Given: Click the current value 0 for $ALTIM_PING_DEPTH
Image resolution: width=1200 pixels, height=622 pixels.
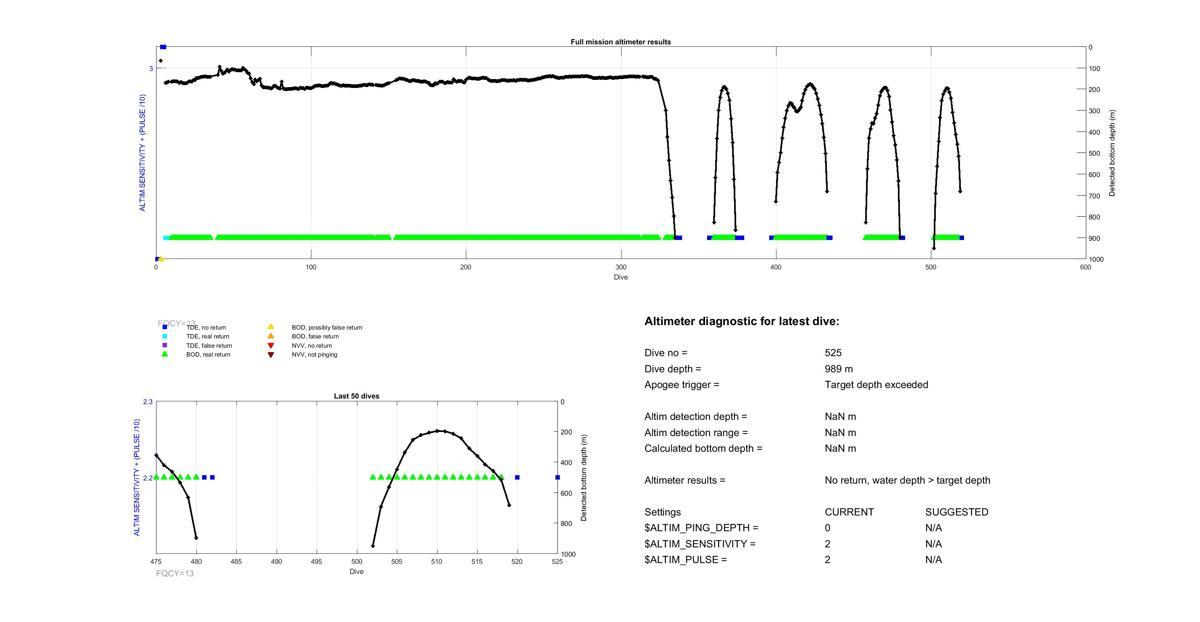Looking at the screenshot, I should 828,528.
